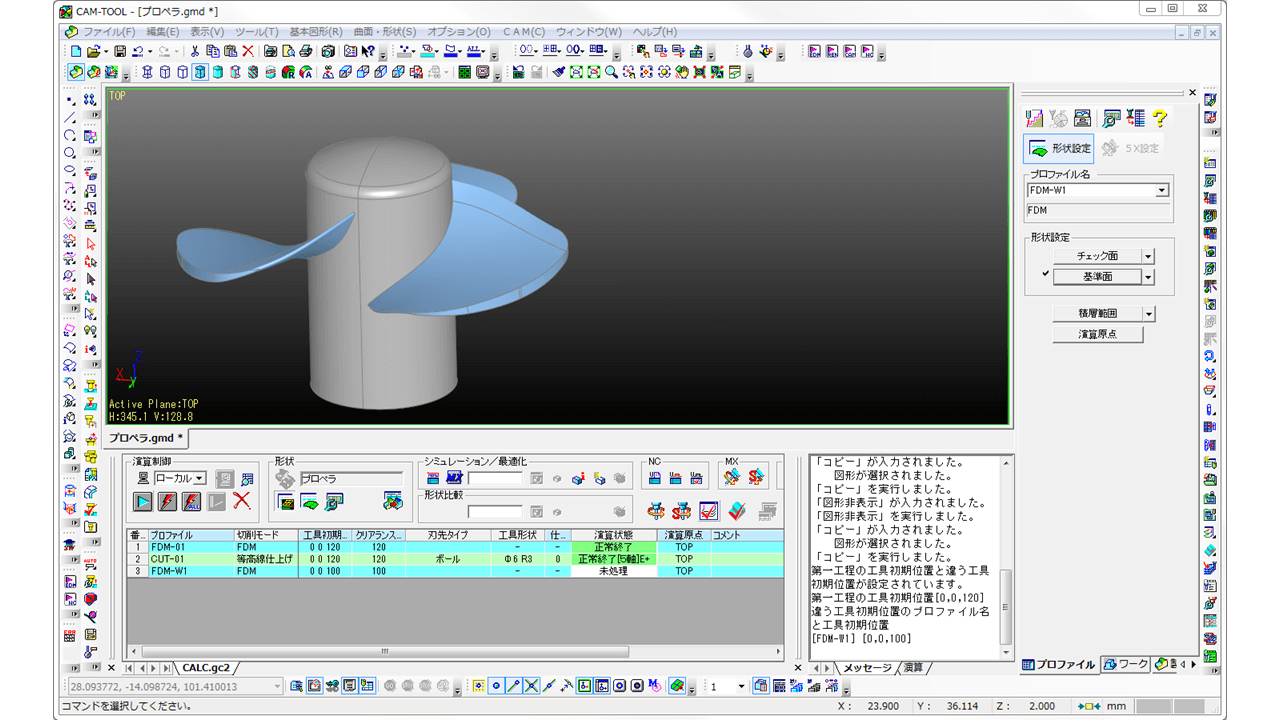This screenshot has width=1280, height=720.
Task: Expand the 基準面 dropdown arrow
Action: pyautogui.click(x=1148, y=277)
